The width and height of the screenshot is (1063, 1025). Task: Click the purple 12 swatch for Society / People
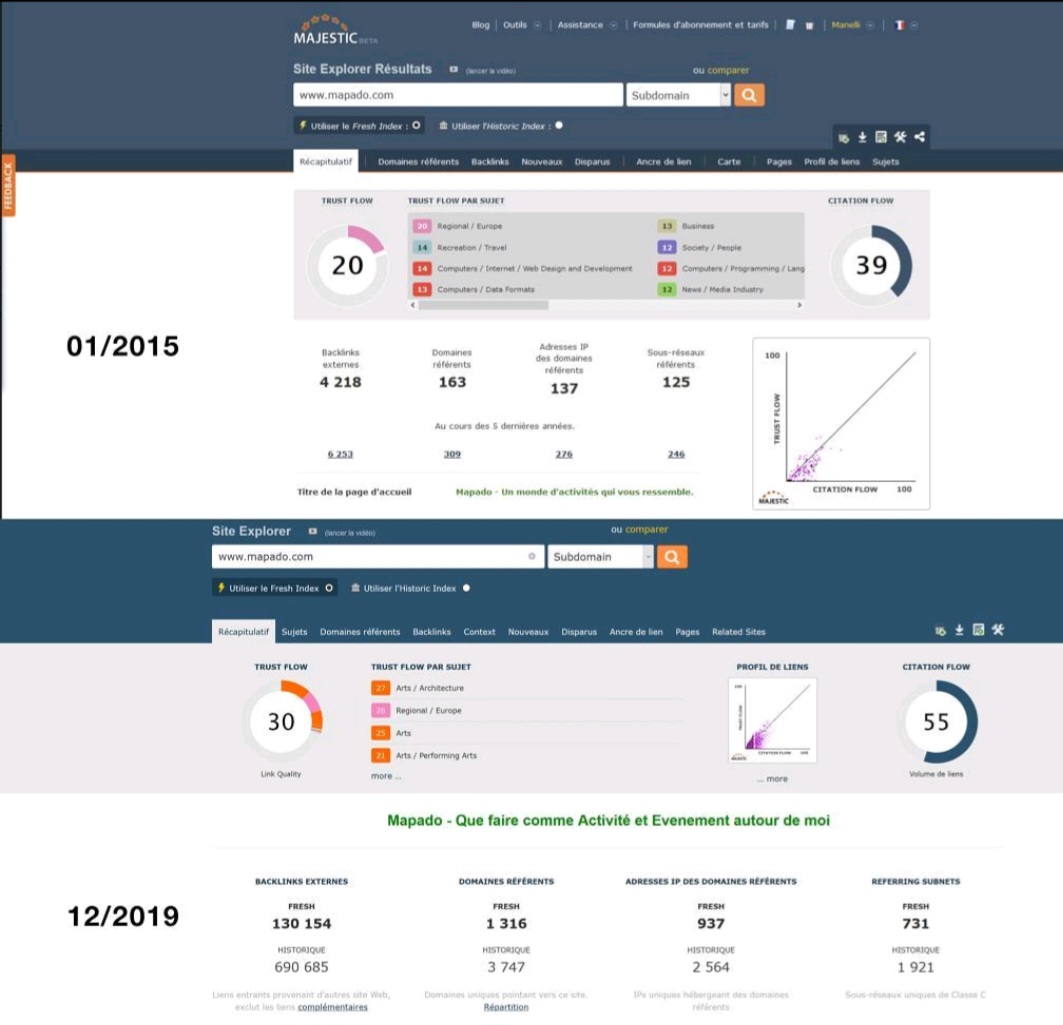pos(667,248)
